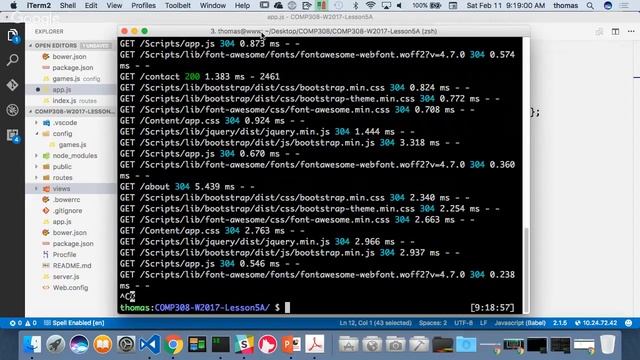Image resolution: width=640 pixels, height=360 pixels.
Task: Open the iTerm2 application menu
Action: coord(39,6)
